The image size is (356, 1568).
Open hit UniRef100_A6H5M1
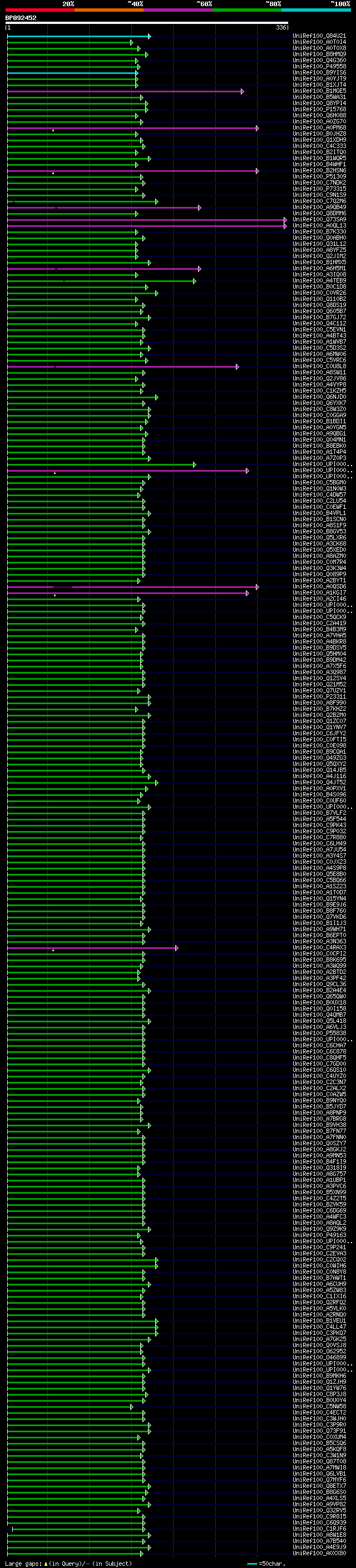click(319, 269)
